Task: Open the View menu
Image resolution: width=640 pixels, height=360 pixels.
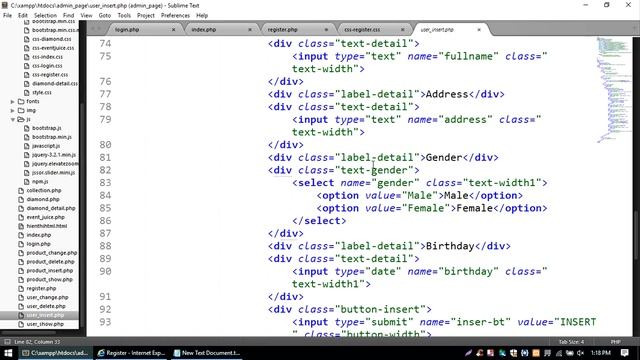Action: pyautogui.click(x=86, y=16)
